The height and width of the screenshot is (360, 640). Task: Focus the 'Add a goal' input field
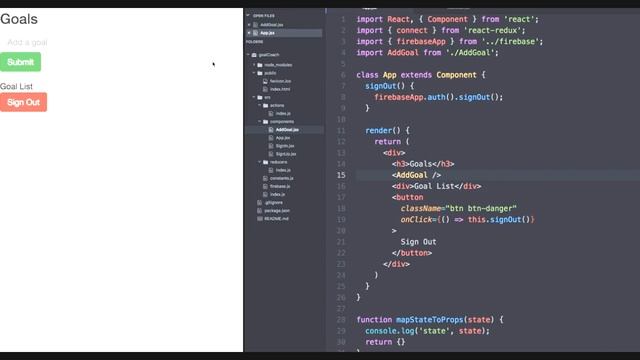pos(27,42)
